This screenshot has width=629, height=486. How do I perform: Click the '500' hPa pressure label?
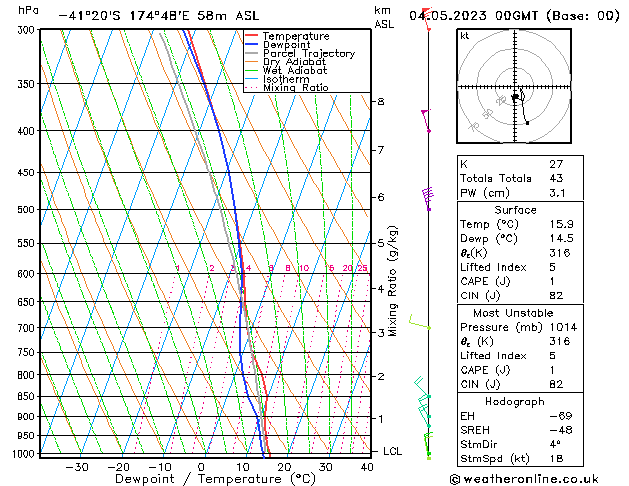click(28, 210)
